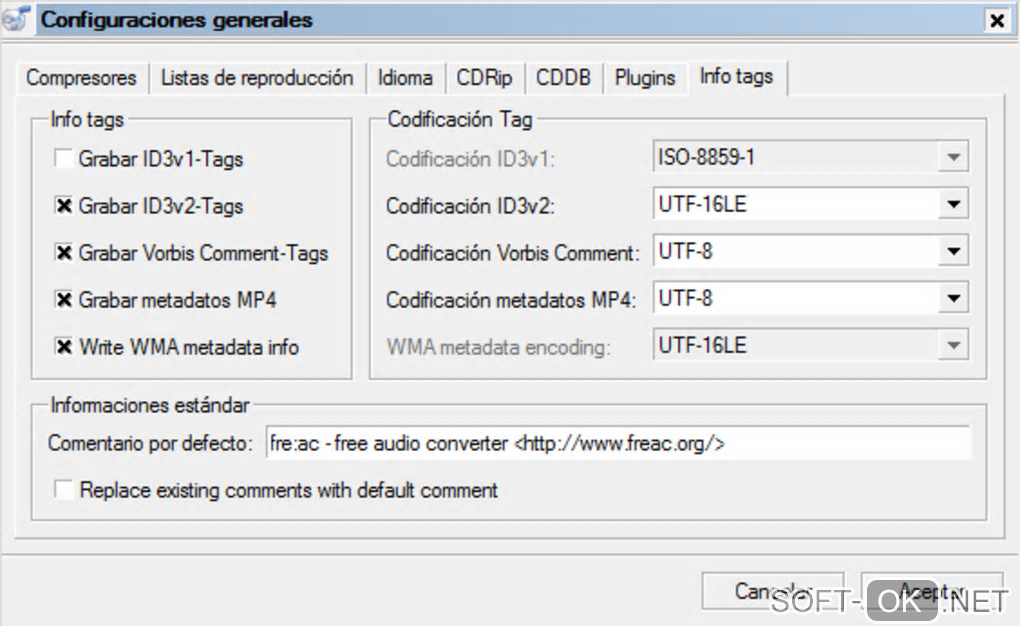The width and height of the screenshot is (1020, 626).
Task: Switch to the Compresores tab
Action: tap(81, 78)
